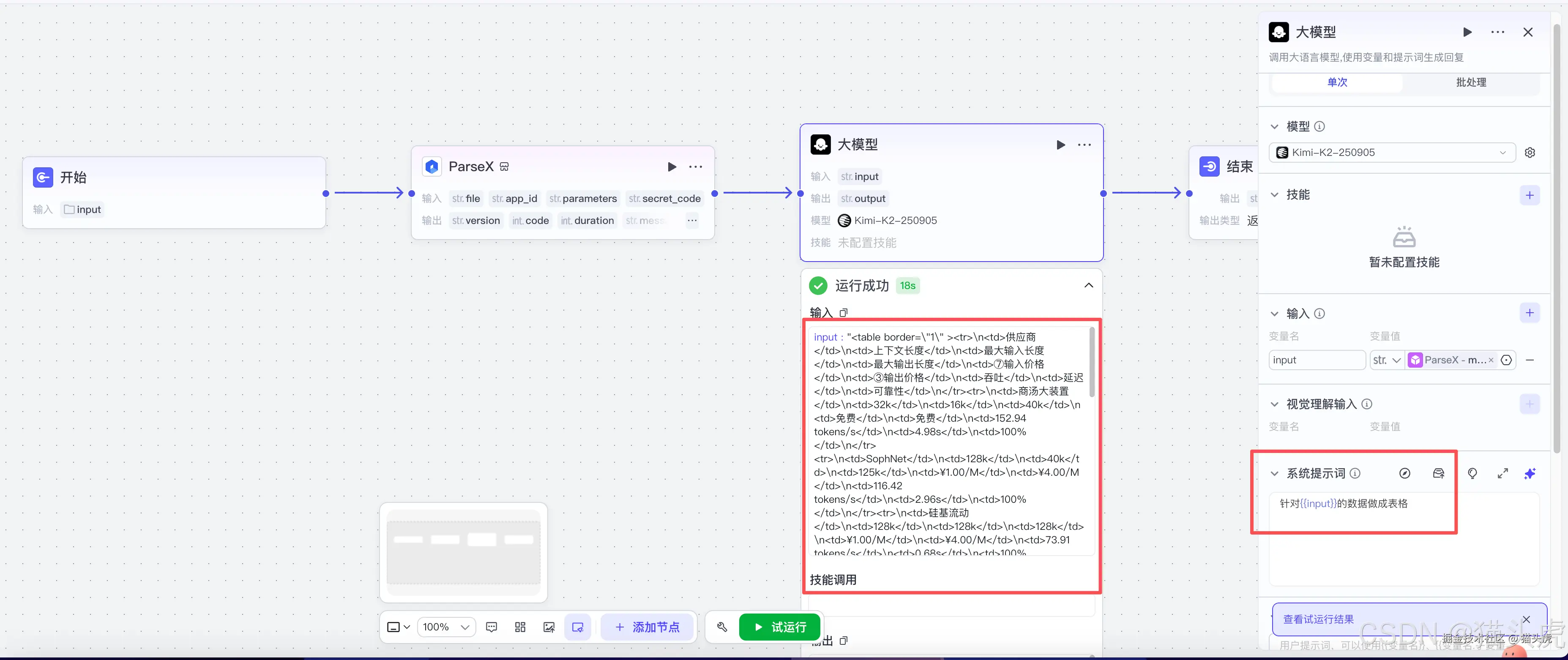This screenshot has height=660, width=1568.
Task: Open the 100% zoom level dropdown
Action: pyautogui.click(x=446, y=627)
